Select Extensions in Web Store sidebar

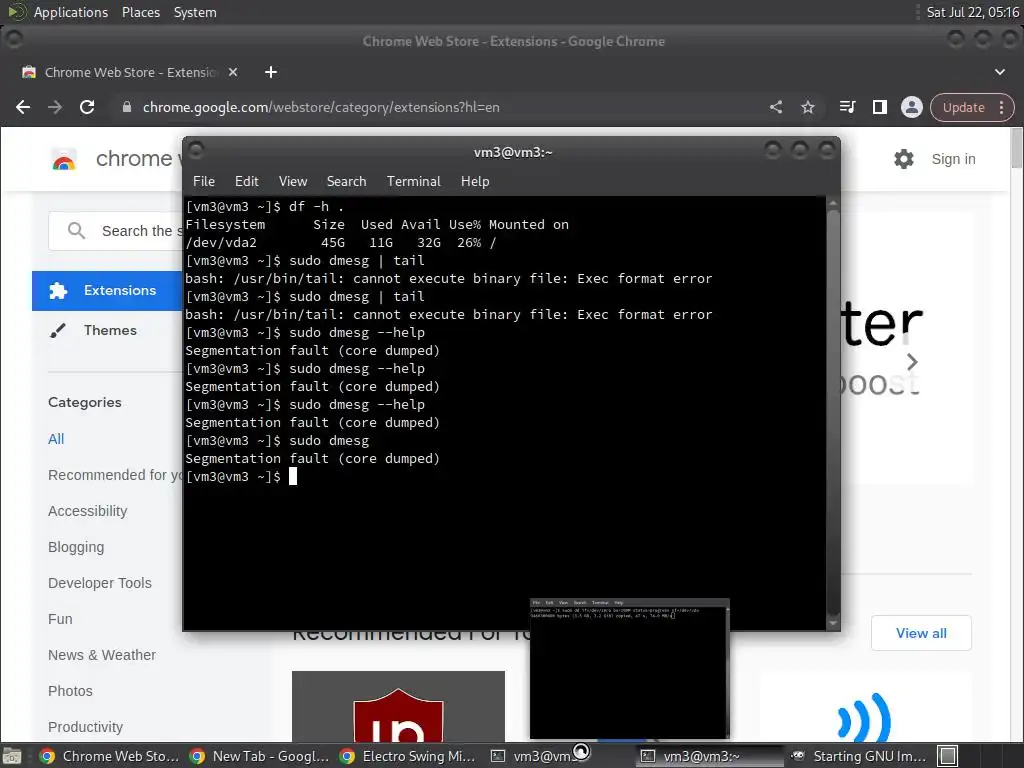[107, 291]
